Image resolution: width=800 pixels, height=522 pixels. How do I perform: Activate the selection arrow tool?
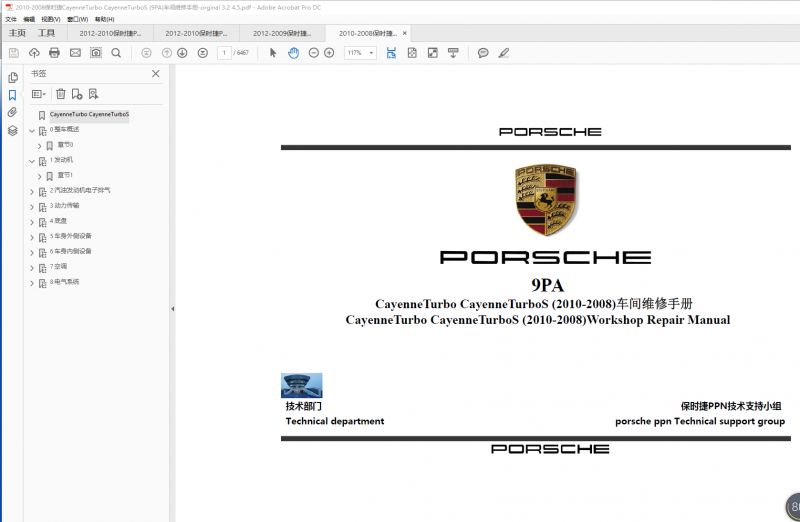[273, 53]
